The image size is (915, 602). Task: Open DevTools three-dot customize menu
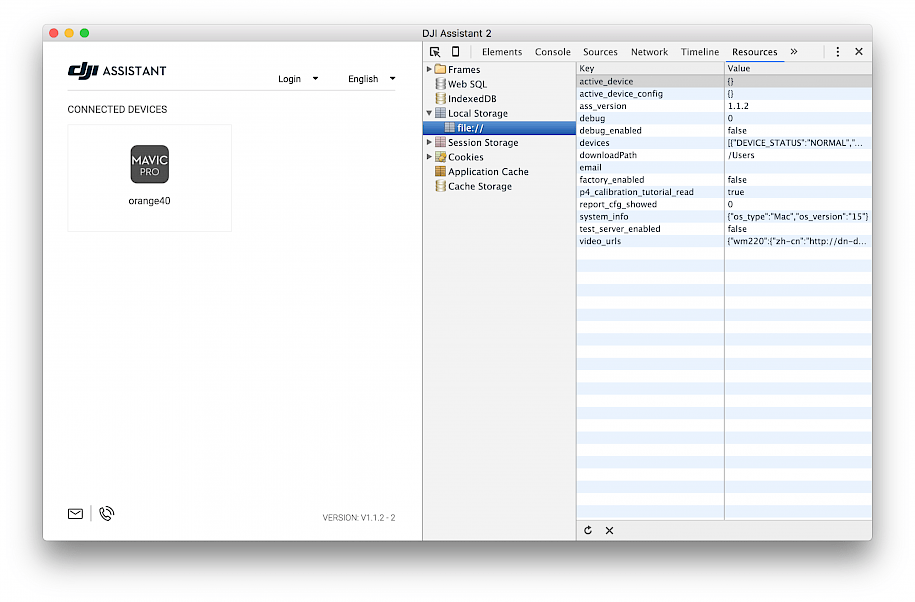(x=837, y=52)
